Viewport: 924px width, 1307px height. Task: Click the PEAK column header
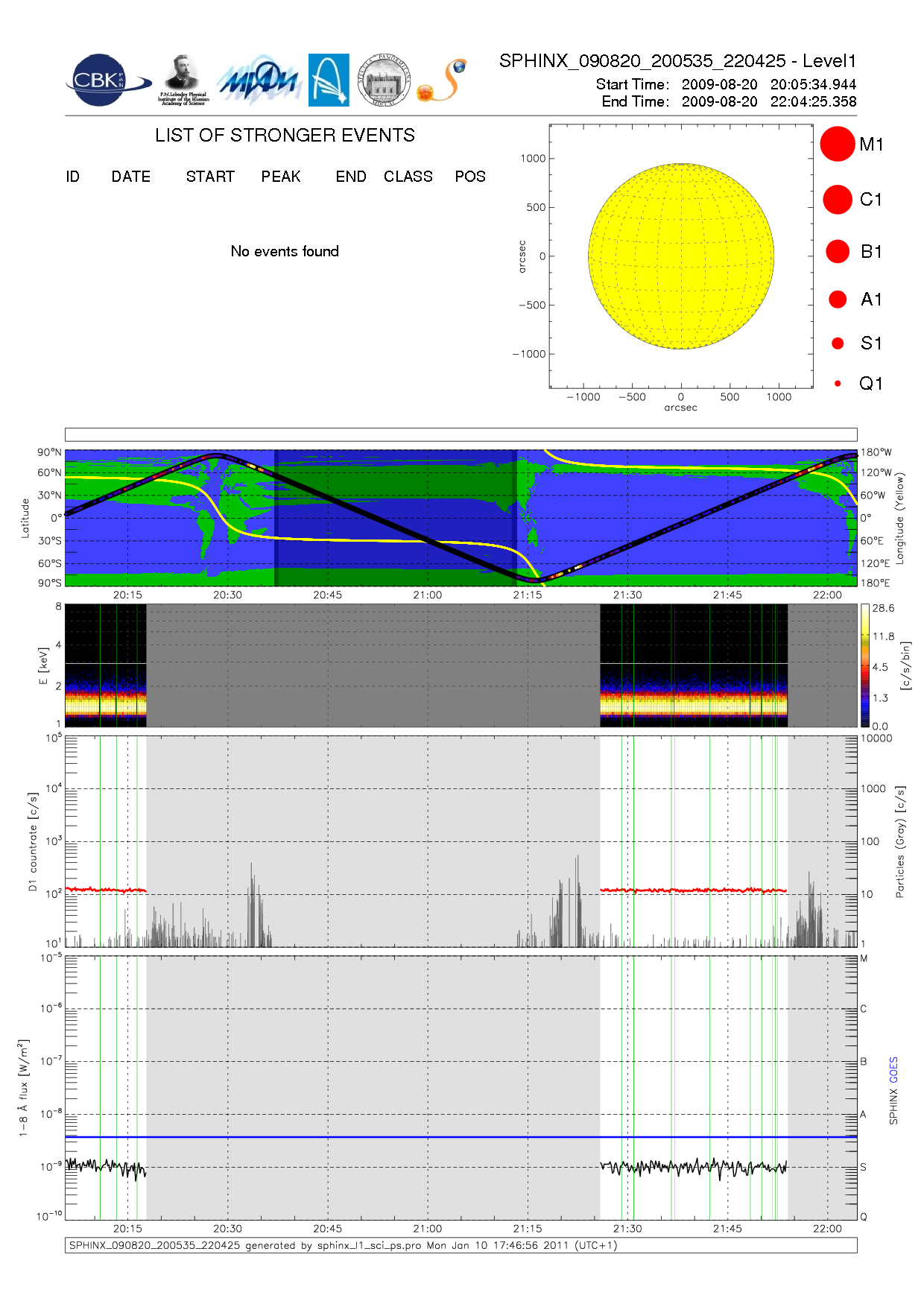pos(281,177)
